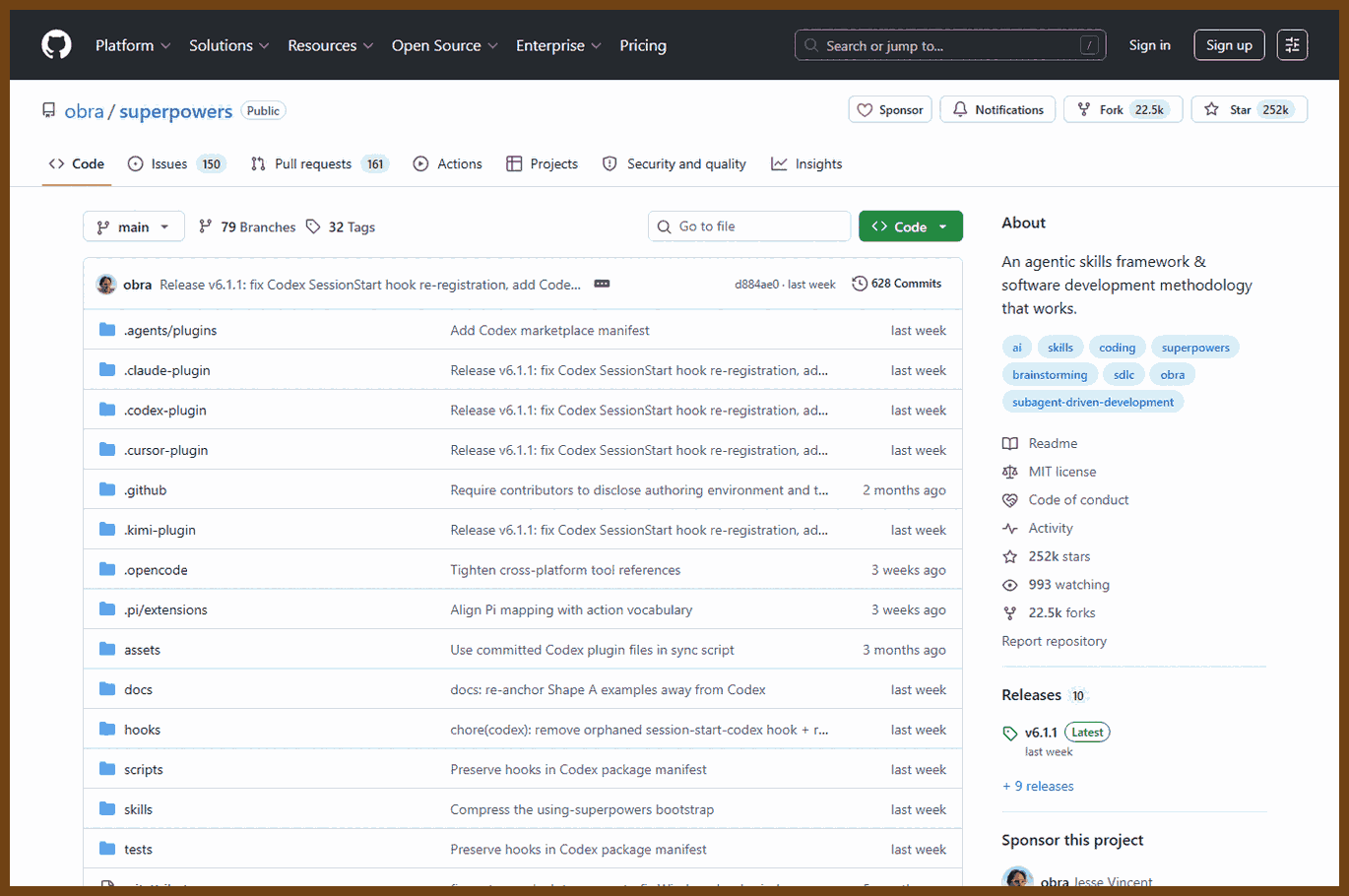Open the Open Source menu
Viewport: 1349px width, 896px height.
pyautogui.click(x=445, y=45)
